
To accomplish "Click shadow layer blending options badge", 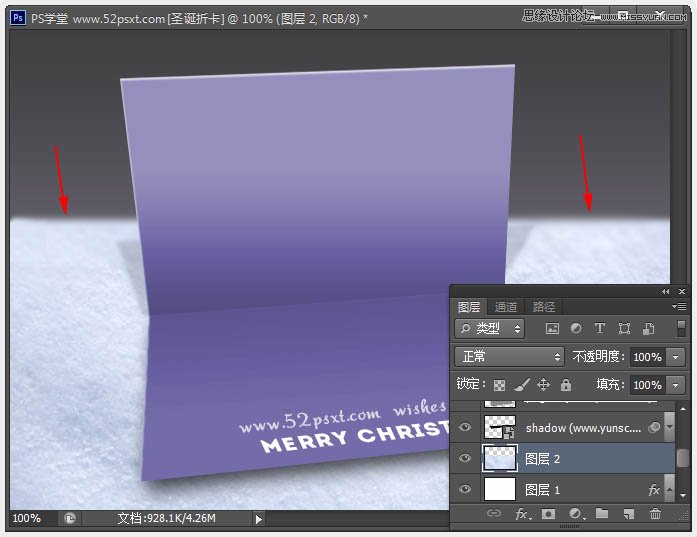I will [x=654, y=428].
